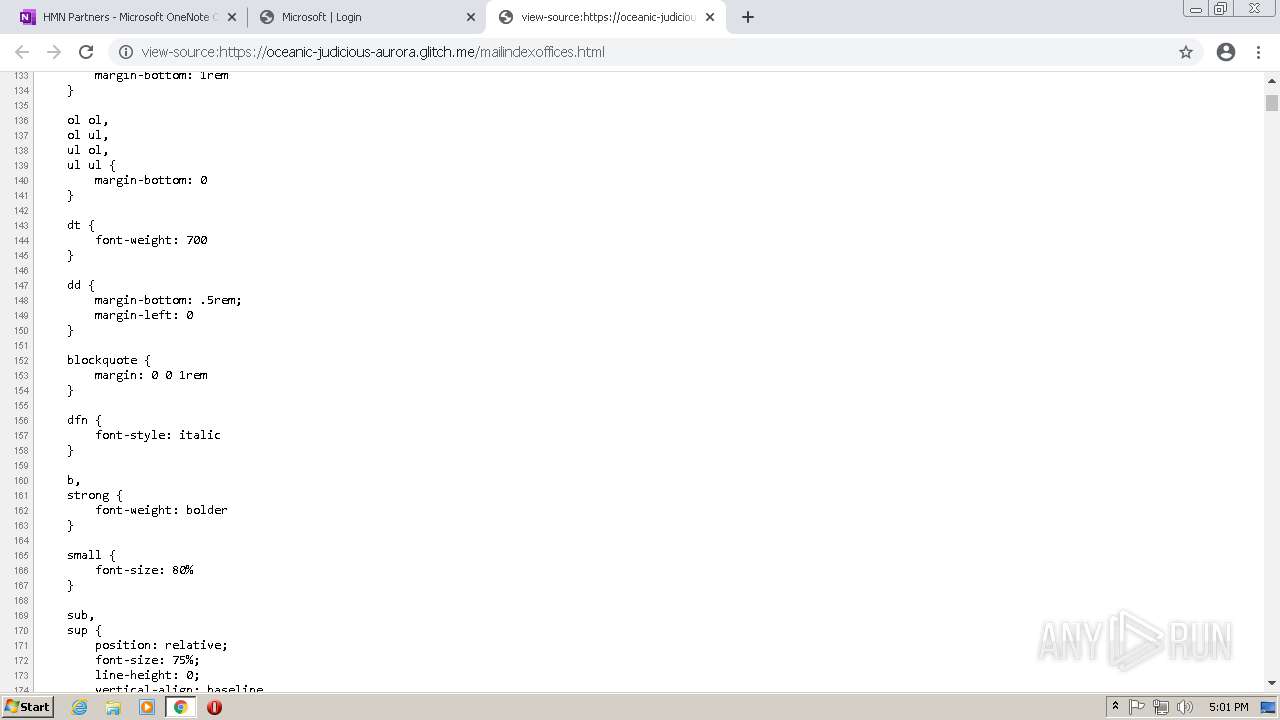The height and width of the screenshot is (720, 1280).
Task: Click 'font-weight: 700' line
Action: 151,240
